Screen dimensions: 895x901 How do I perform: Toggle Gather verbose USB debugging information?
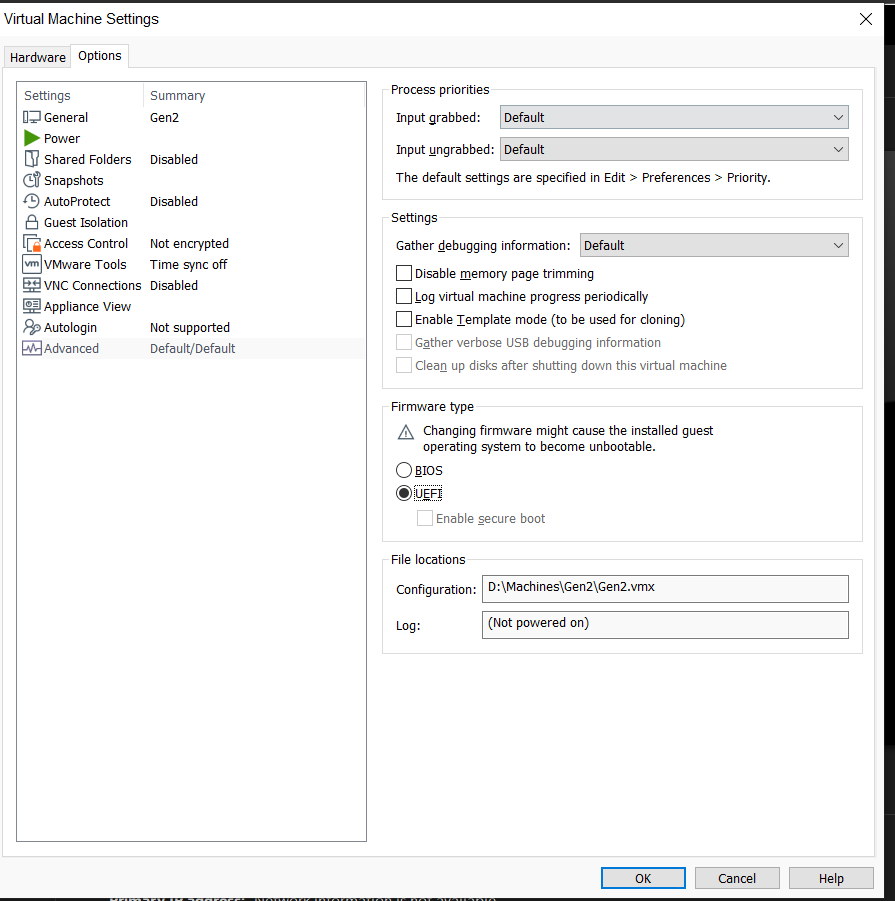(404, 342)
